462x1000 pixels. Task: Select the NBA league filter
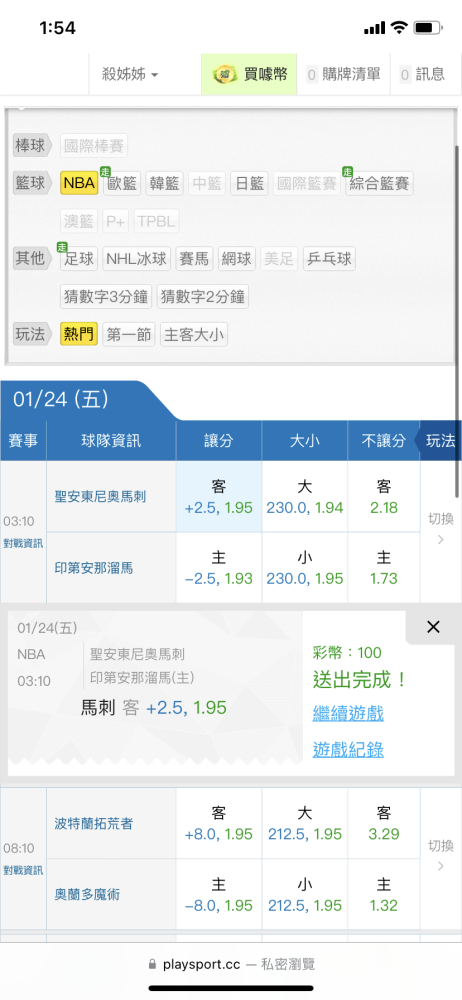(x=80, y=184)
